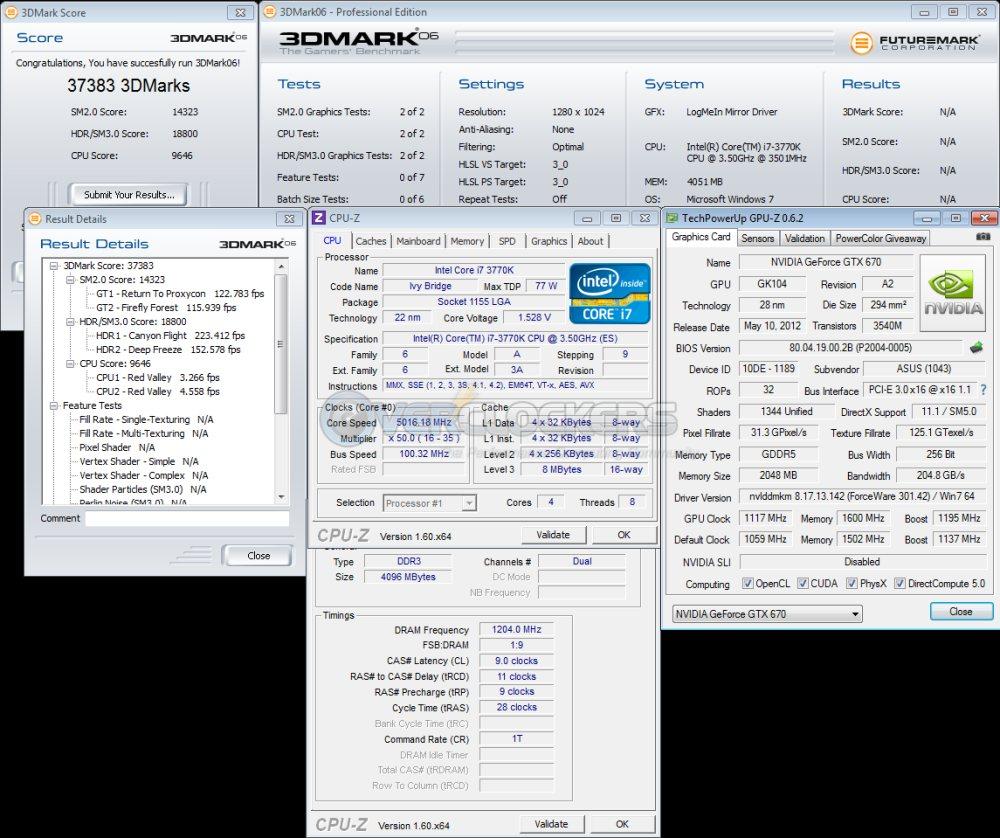Open the About tab in CPU-Z
The width and height of the screenshot is (1000, 838).
(590, 241)
